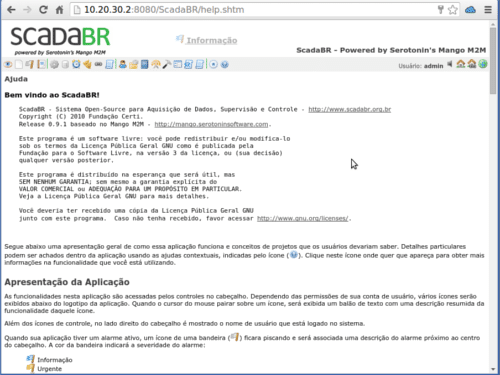Open the Informação header link
This screenshot has width=500, height=375.
point(212,40)
